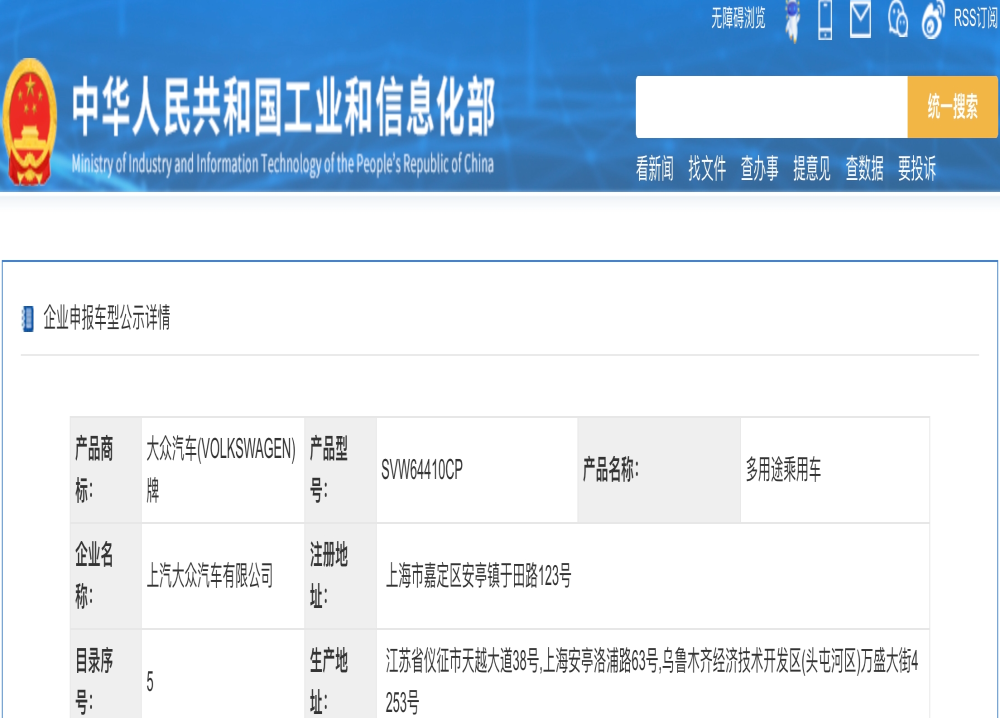The image size is (1000, 718).
Task: Select the 企业名称 label cell
Action: 106,576
